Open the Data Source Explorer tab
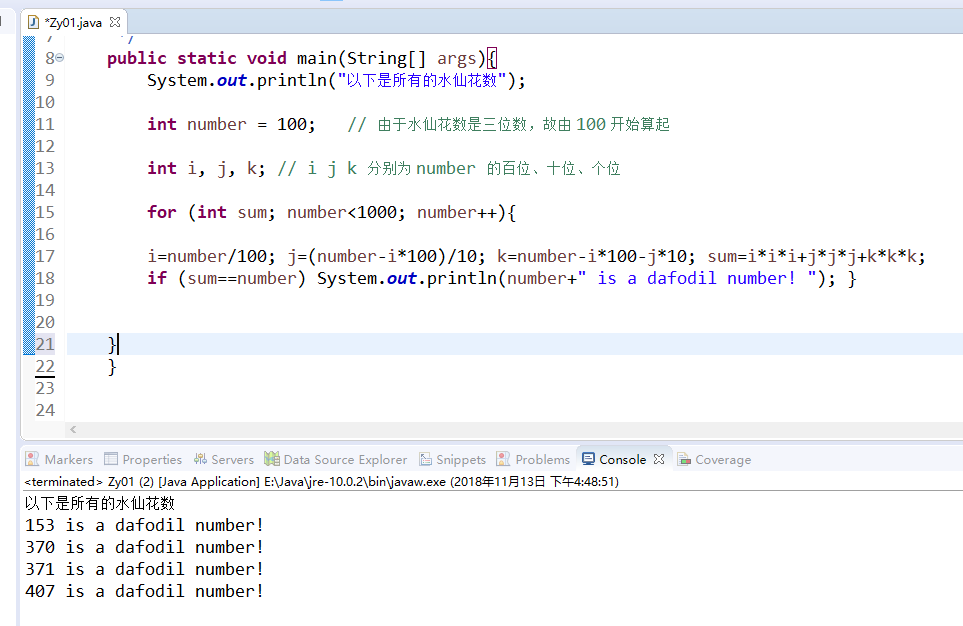 (335, 460)
